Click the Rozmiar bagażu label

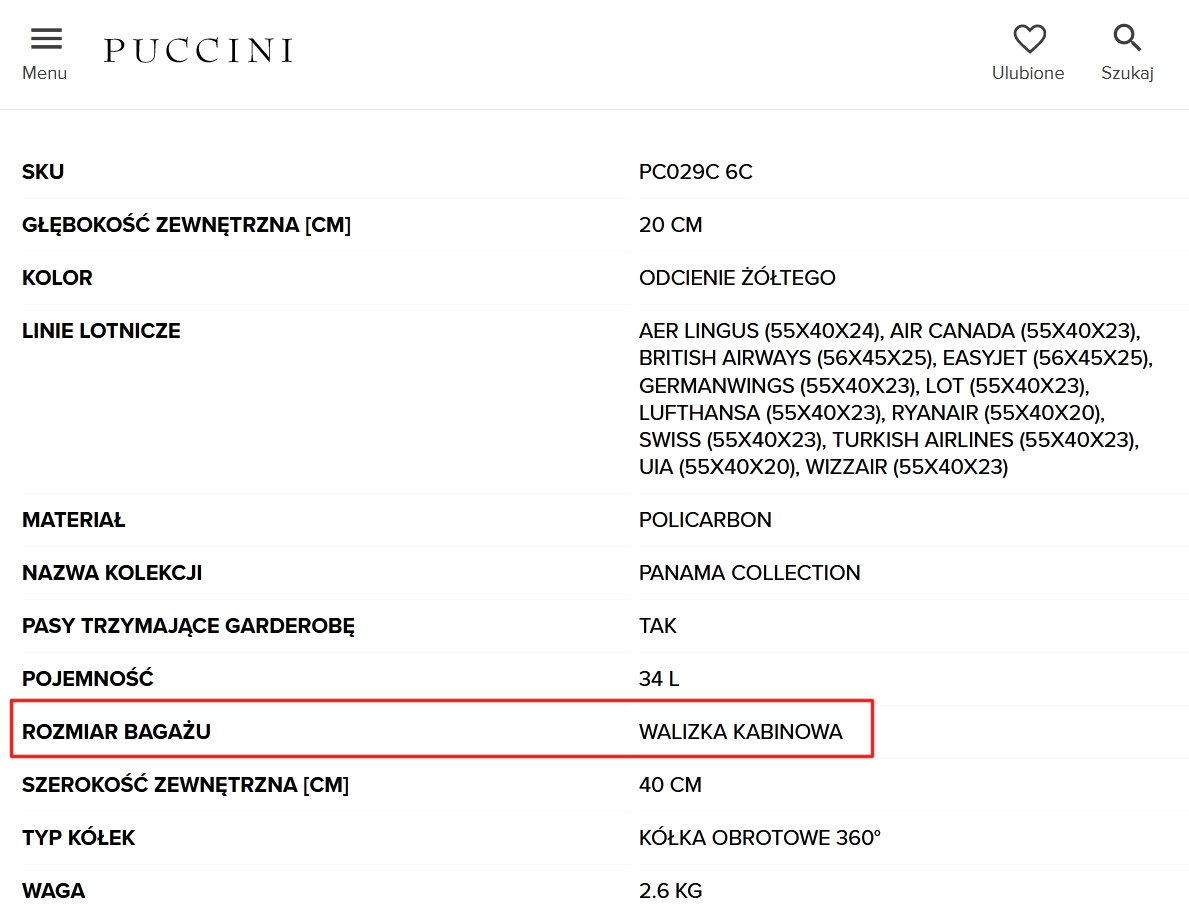click(116, 732)
